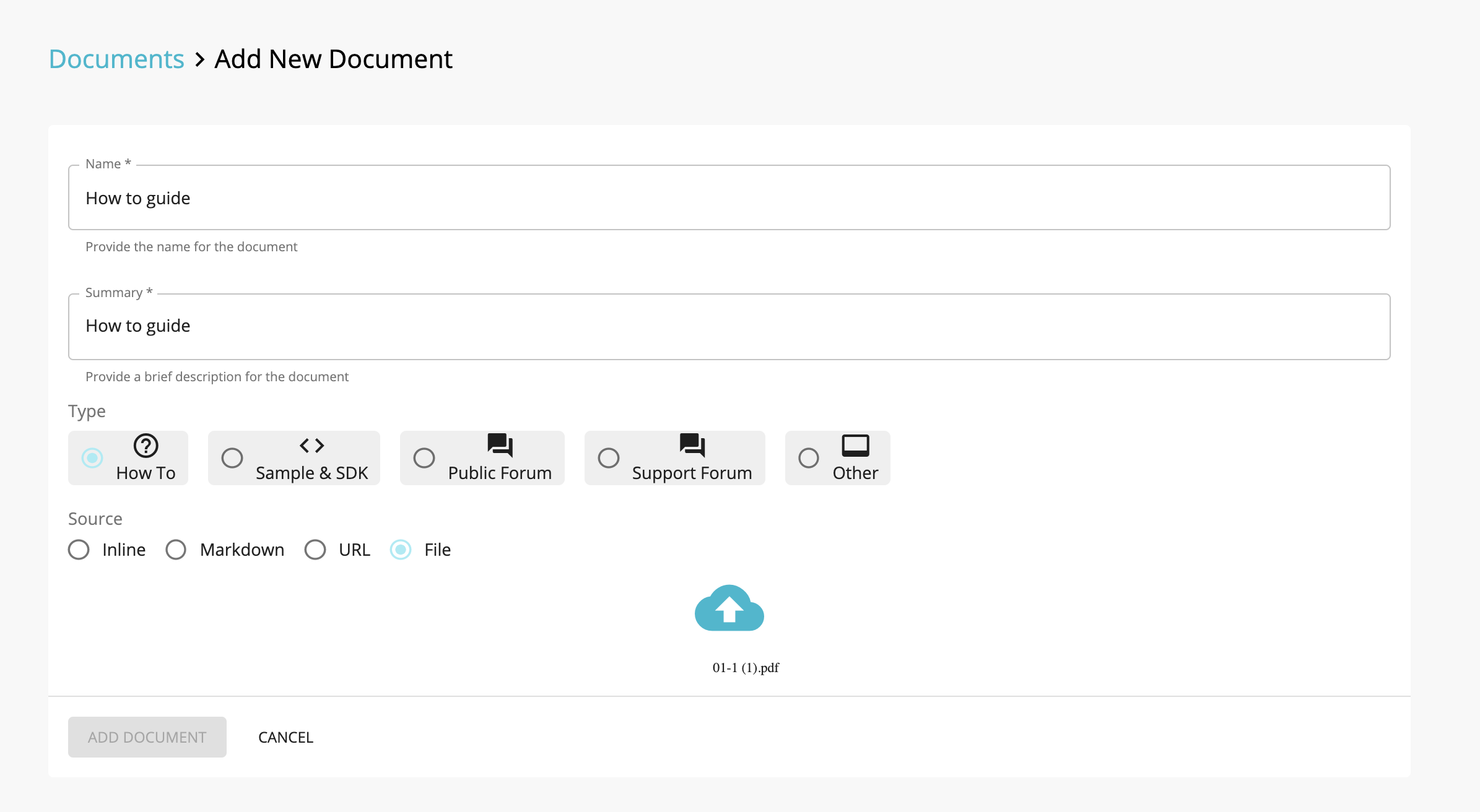Click the Support Forum chat bubbles icon

click(692, 444)
